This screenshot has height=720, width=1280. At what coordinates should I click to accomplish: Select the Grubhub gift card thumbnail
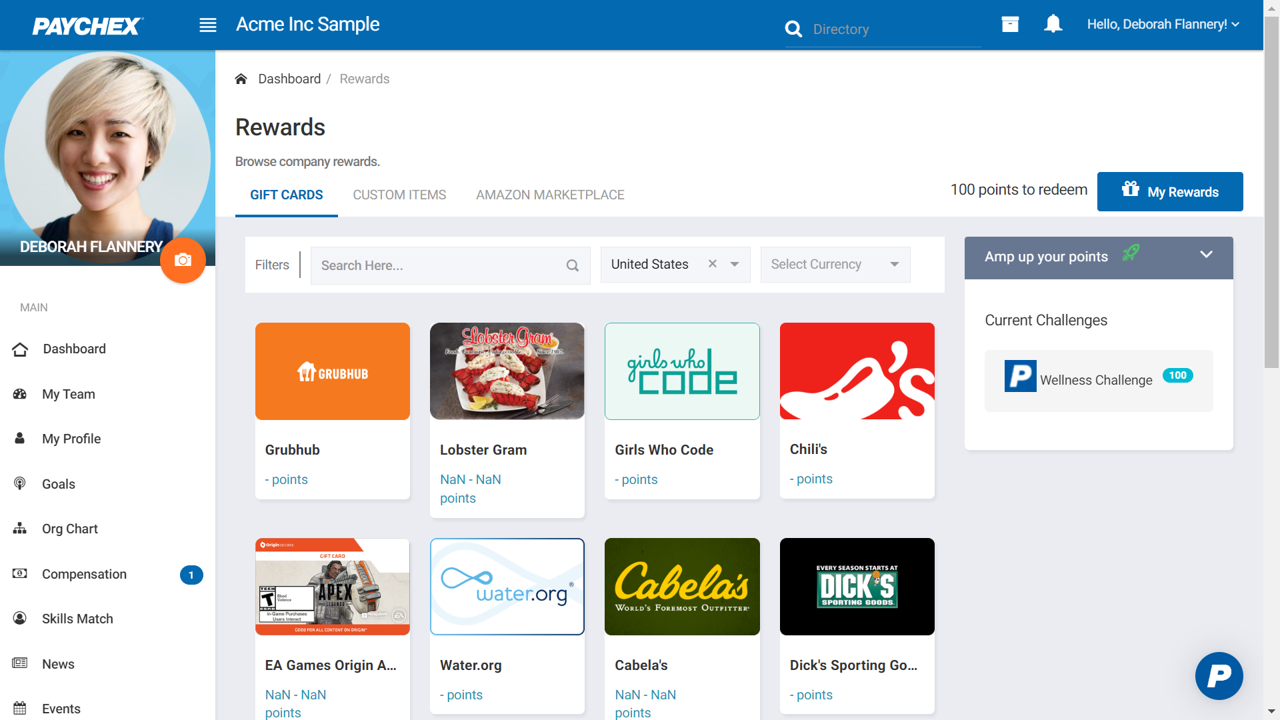click(x=332, y=371)
